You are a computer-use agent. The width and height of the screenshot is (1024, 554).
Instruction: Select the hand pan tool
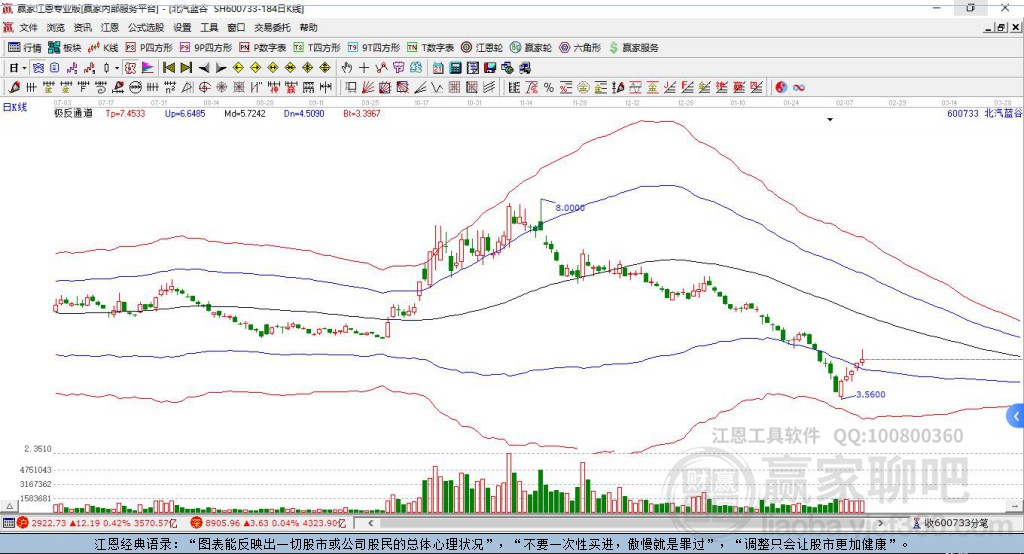click(347, 68)
